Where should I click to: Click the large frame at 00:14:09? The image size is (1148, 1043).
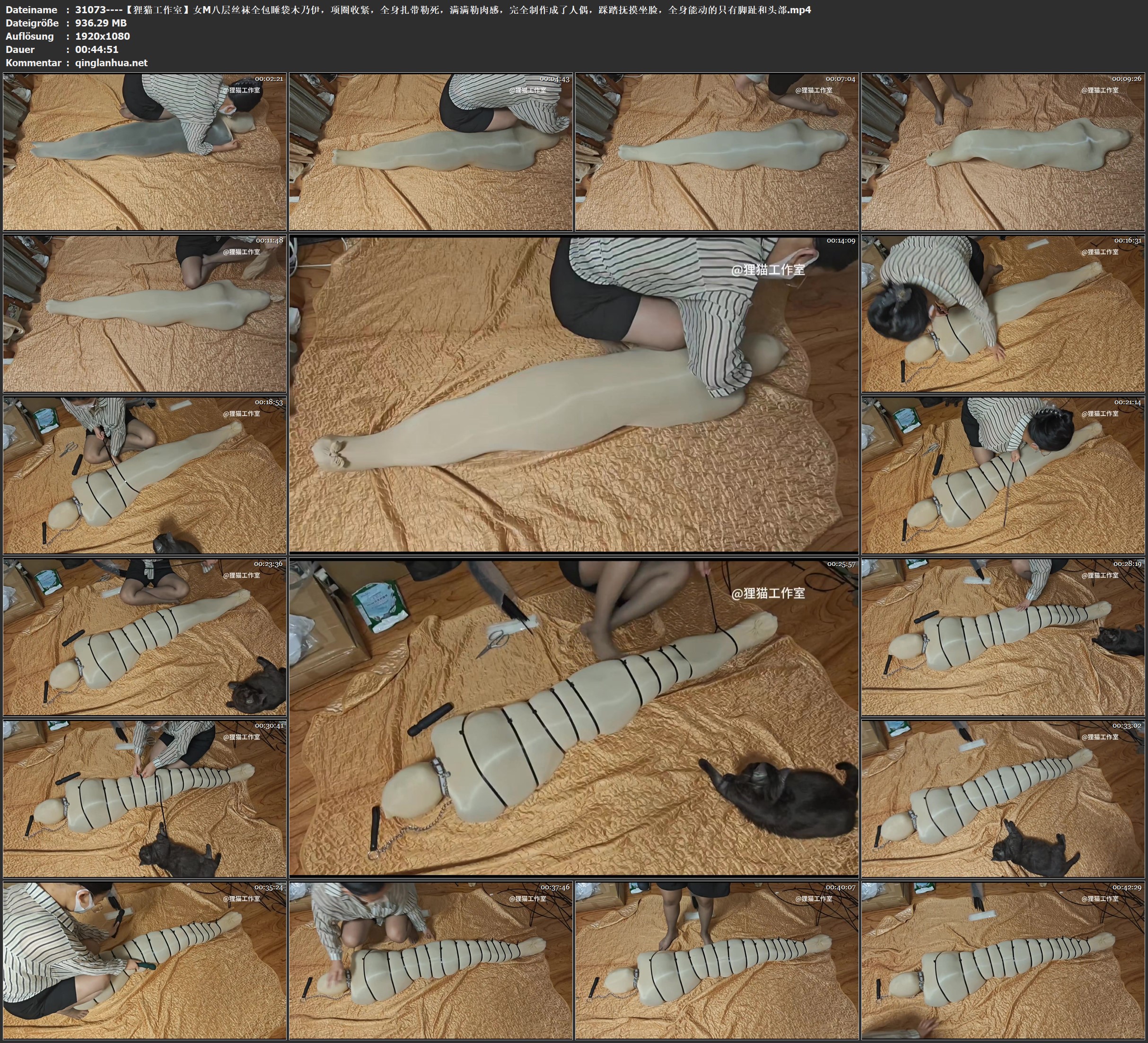tap(573, 394)
